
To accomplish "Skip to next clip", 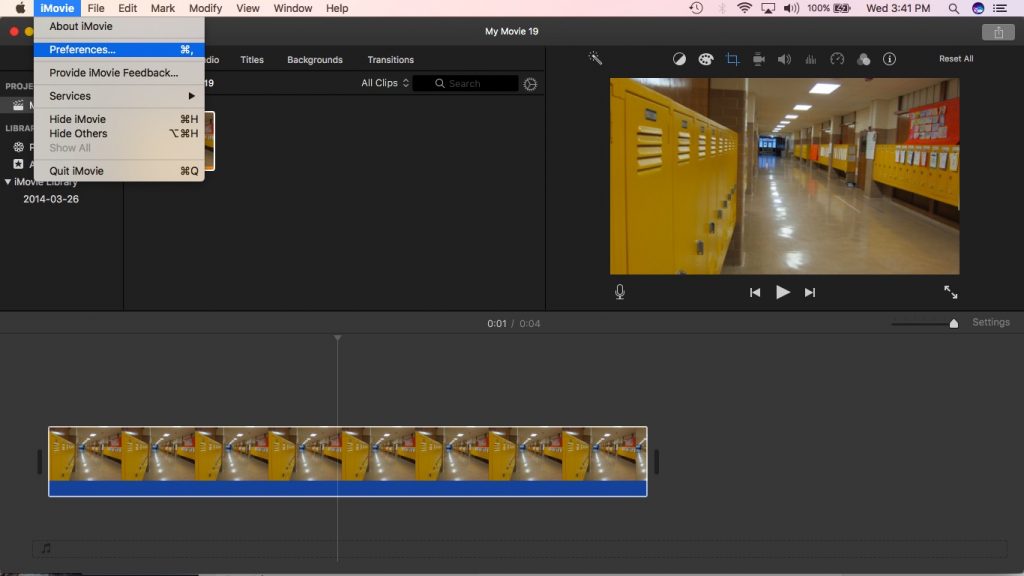I will tap(810, 293).
